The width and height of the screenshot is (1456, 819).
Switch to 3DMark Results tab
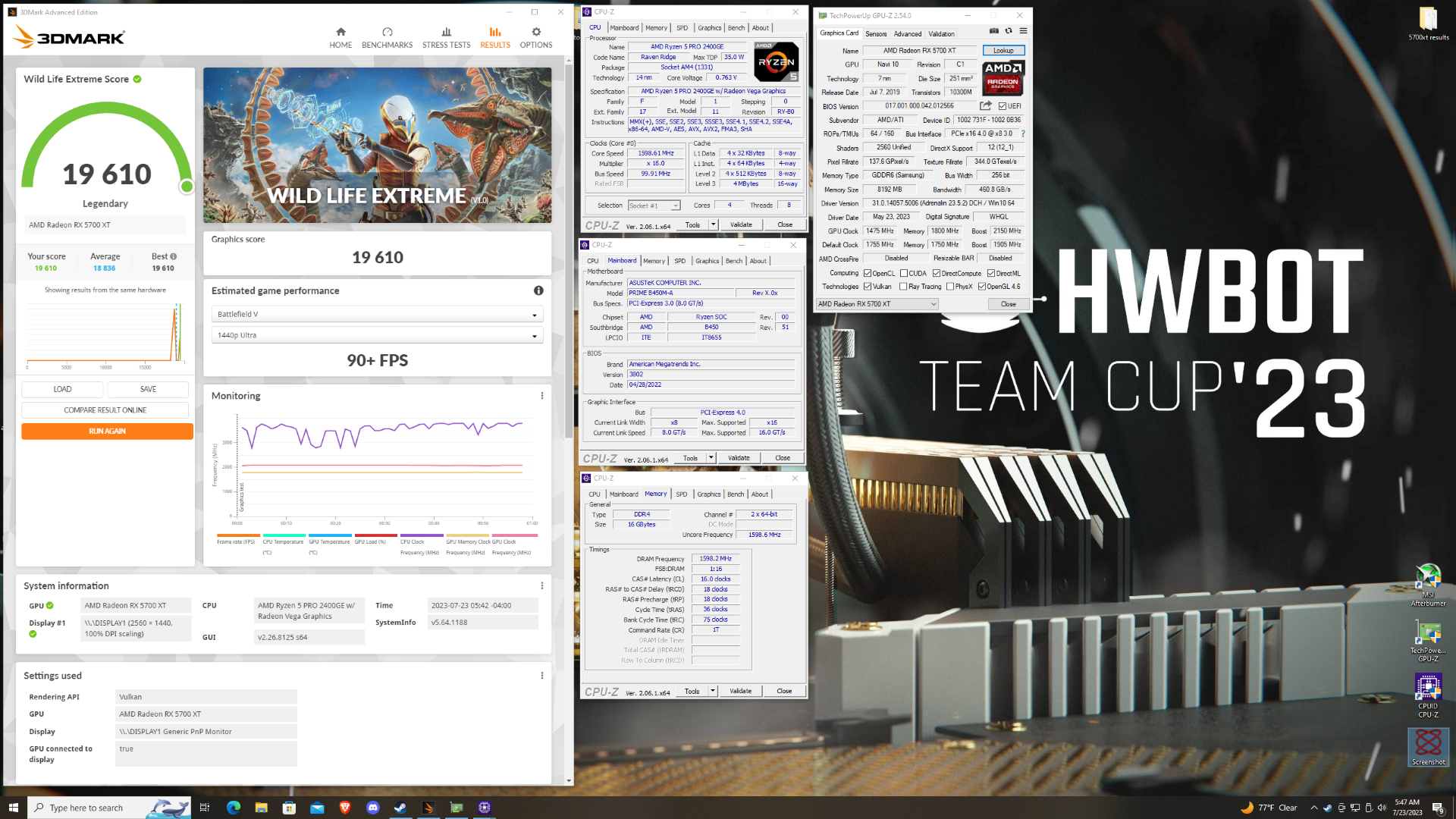[495, 38]
